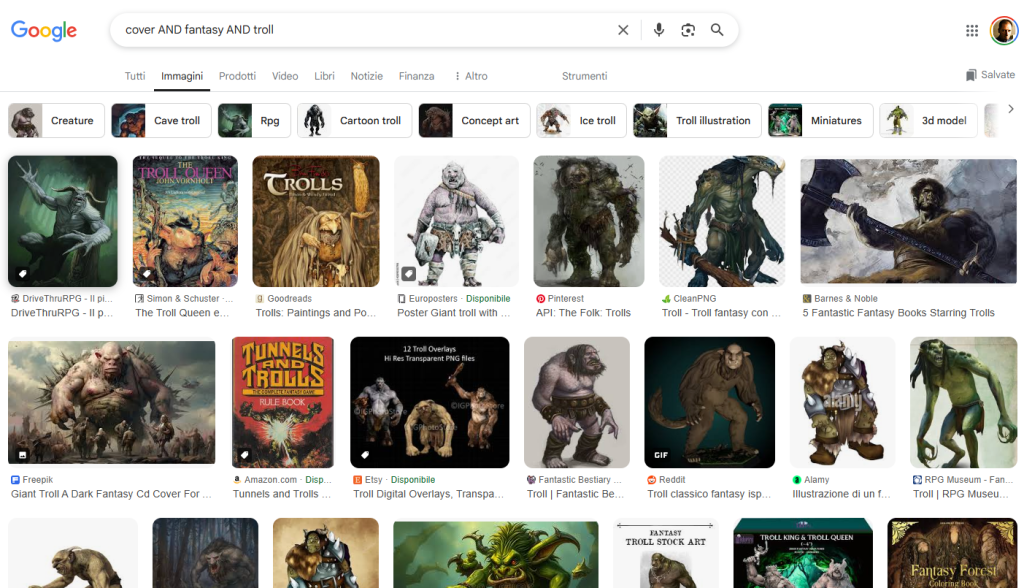The width and height of the screenshot is (1024, 588).
Task: Open Google Lens image search
Action: 688,30
